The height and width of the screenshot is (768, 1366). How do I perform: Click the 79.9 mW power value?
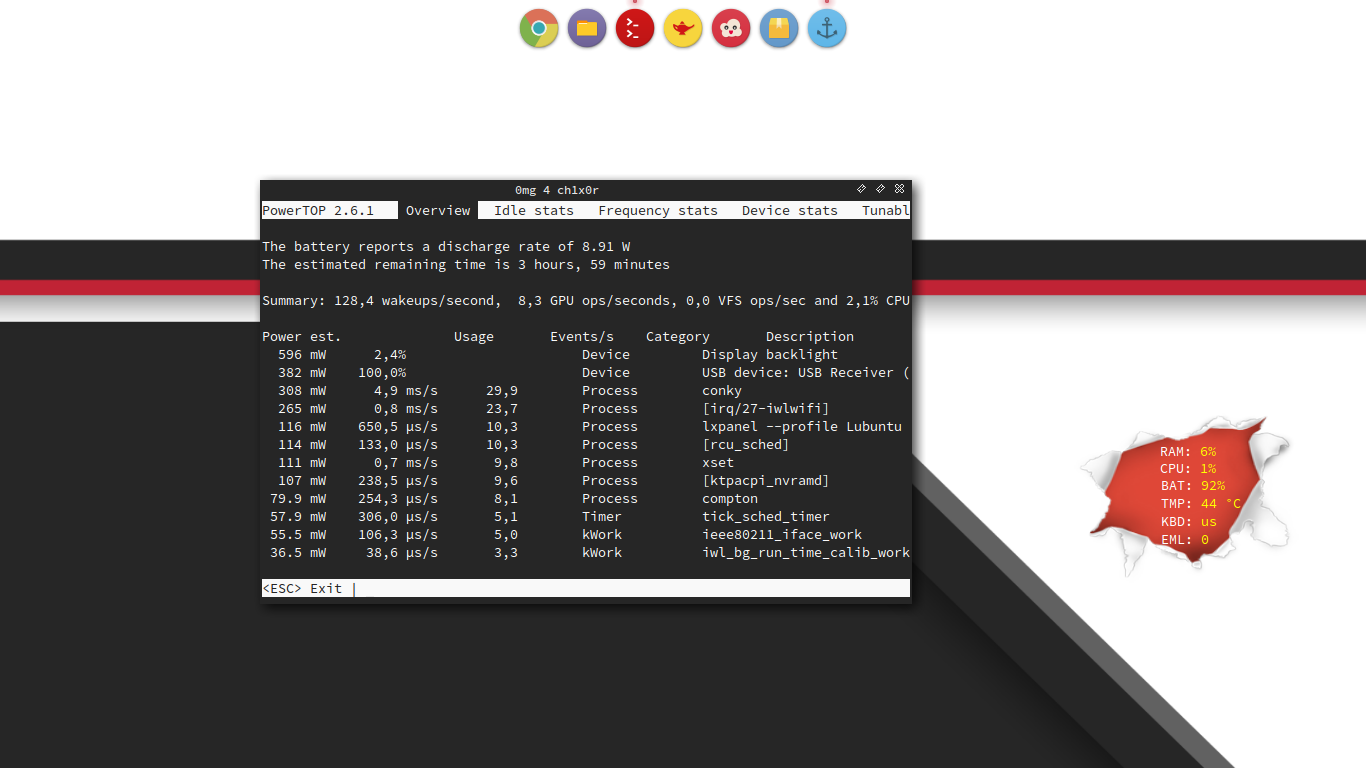pos(298,498)
